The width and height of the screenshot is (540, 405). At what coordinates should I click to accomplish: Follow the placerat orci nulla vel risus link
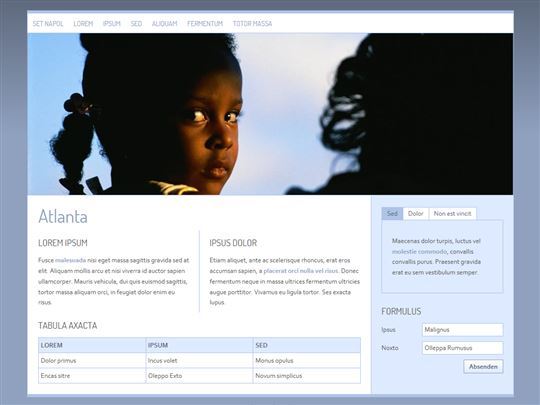(x=301, y=271)
